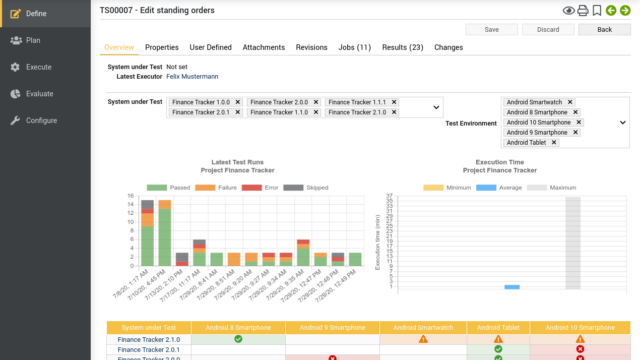Open Finance Tracker 2.0.1 table link
This screenshot has width=640, height=360.
(149, 350)
